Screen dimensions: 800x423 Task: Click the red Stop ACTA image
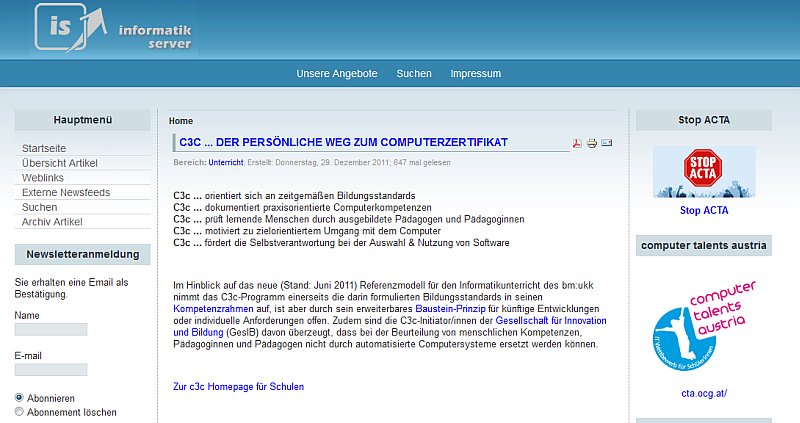pos(704,172)
